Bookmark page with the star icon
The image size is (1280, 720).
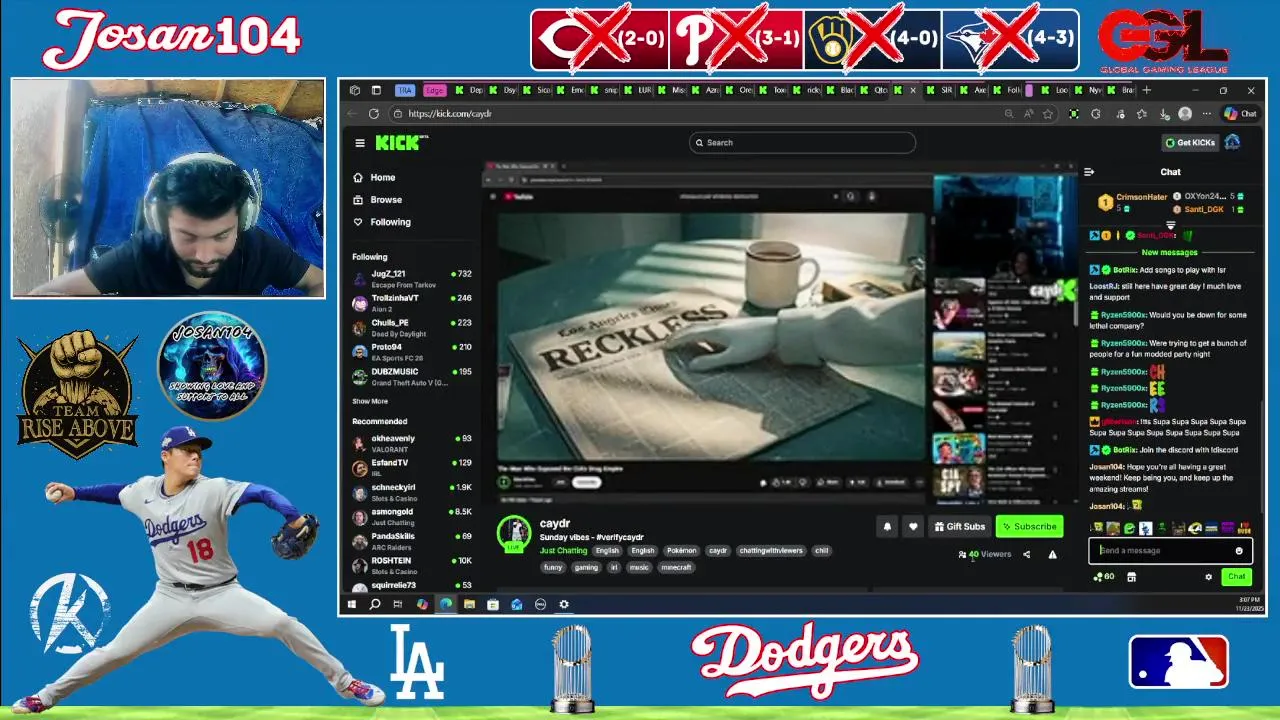1047,114
